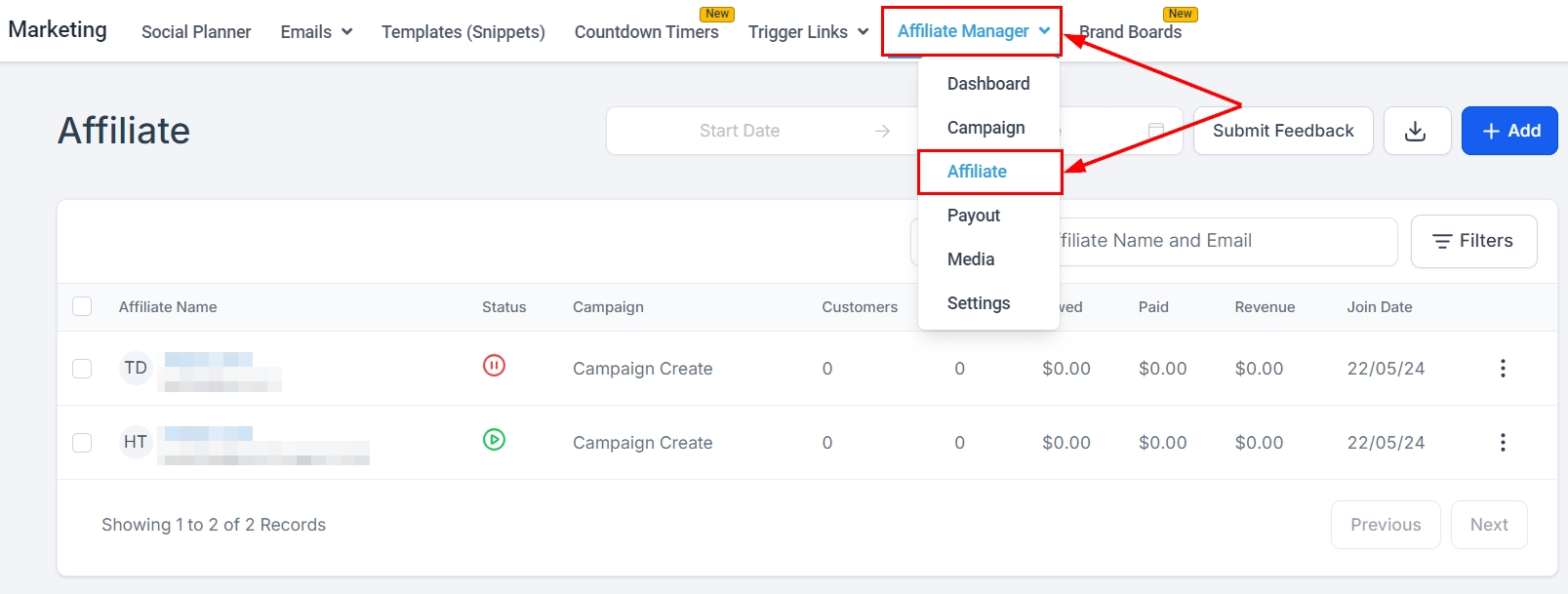Click the red paused status icon for TD

494,366
